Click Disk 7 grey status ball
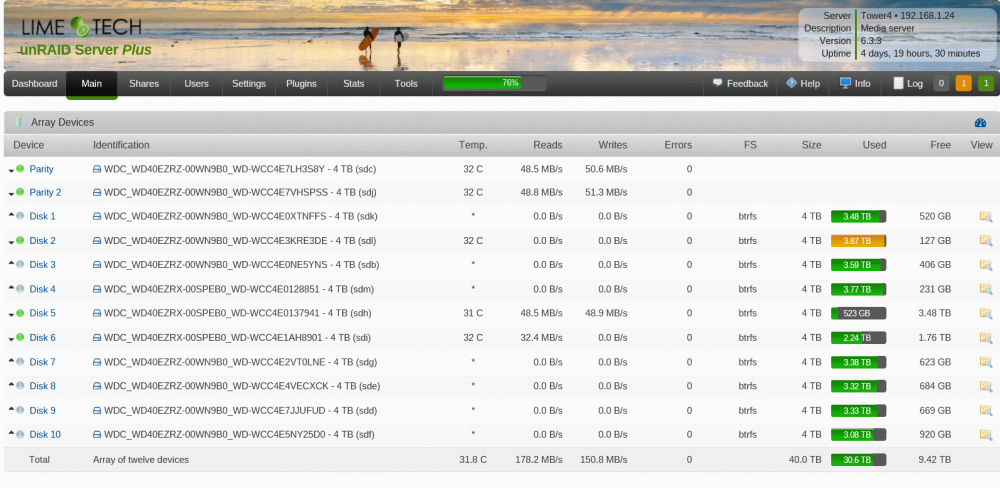Viewport: 1000px width, 488px height. (x=20, y=361)
